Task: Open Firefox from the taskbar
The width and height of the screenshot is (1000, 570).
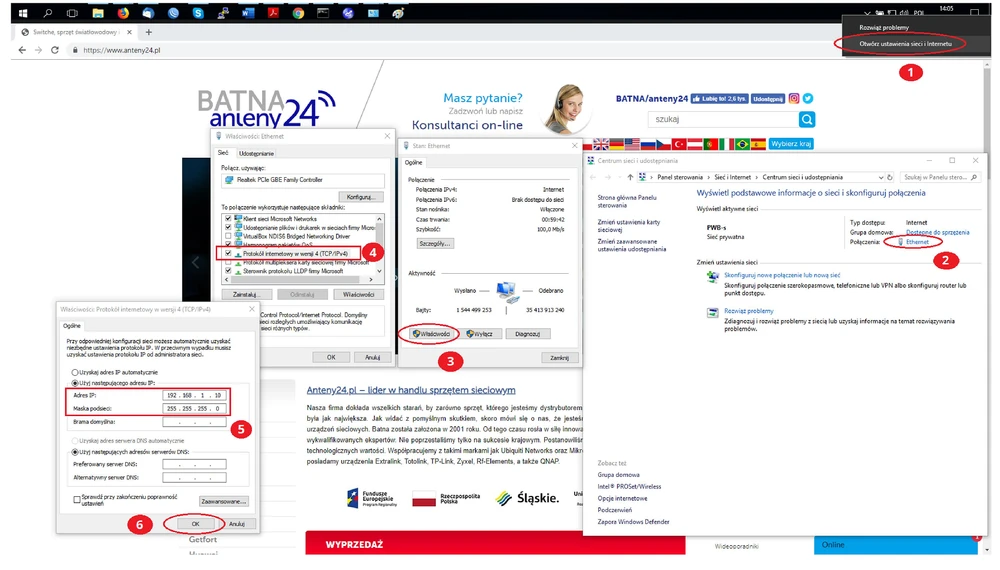Action: [123, 14]
